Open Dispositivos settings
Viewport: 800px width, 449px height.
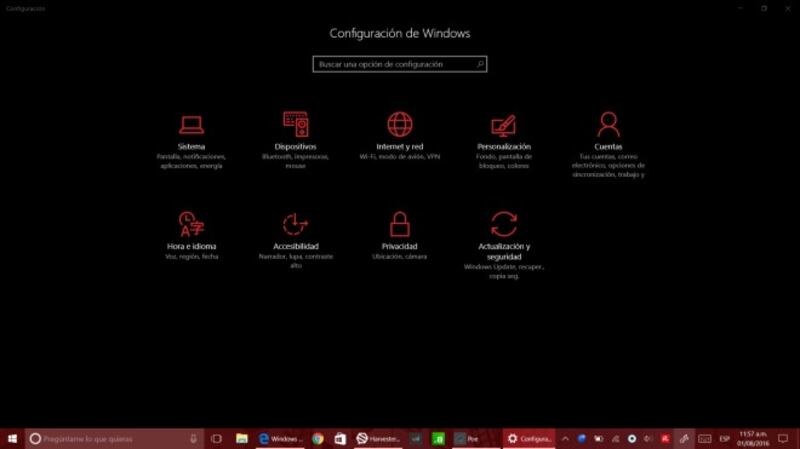(295, 125)
